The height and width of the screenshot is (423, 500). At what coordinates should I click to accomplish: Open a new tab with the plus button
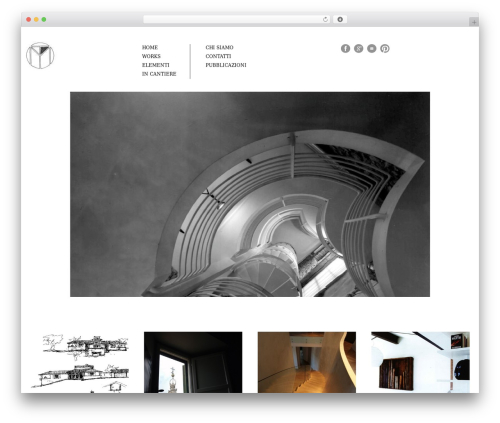(474, 22)
